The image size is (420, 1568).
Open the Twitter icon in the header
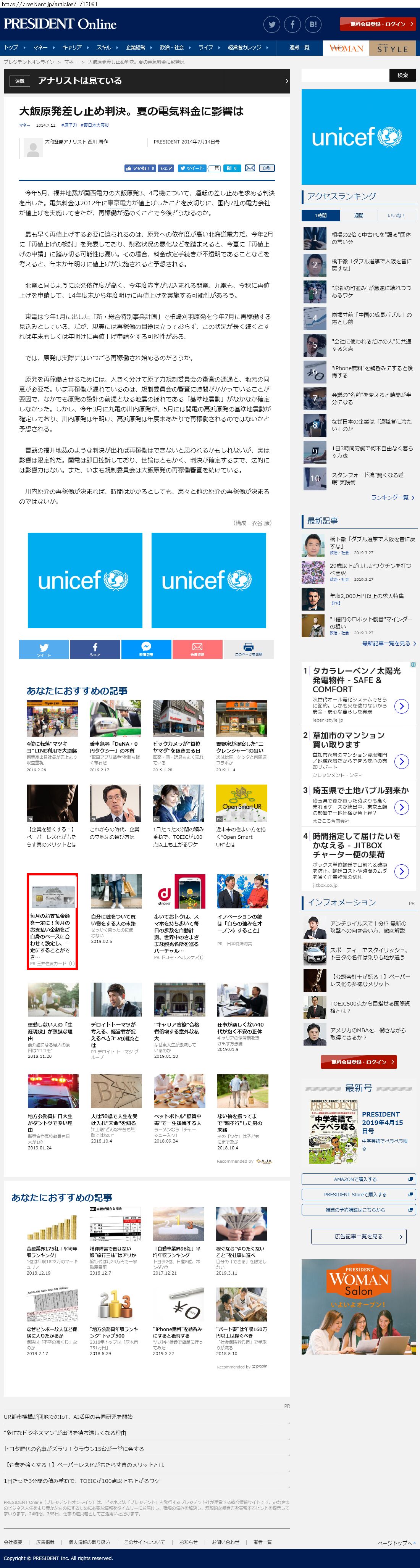click(272, 24)
